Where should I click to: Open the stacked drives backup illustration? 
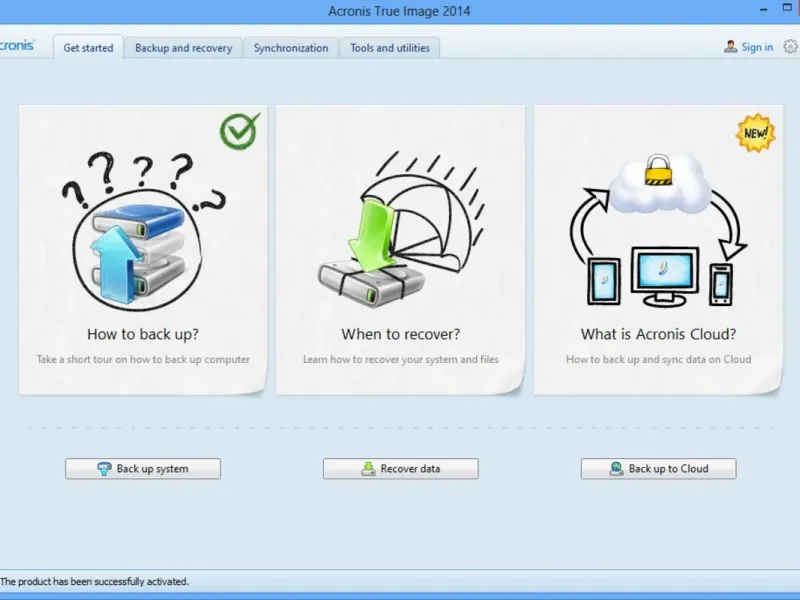142,232
